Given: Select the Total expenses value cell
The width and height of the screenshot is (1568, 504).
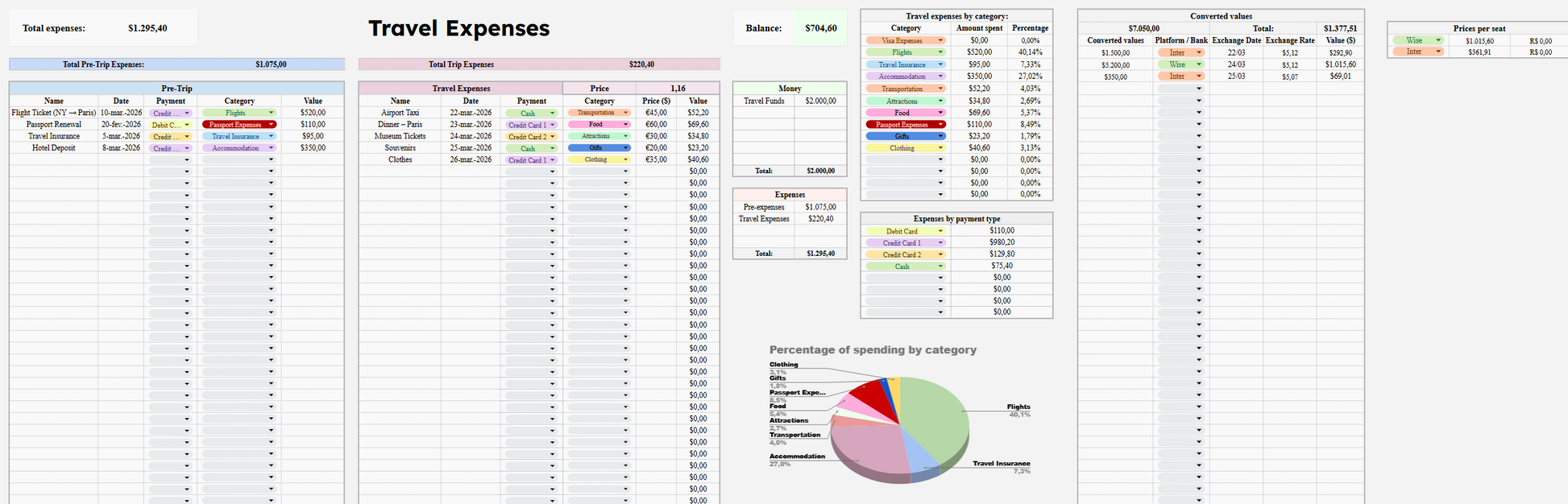Looking at the screenshot, I should pyautogui.click(x=147, y=28).
